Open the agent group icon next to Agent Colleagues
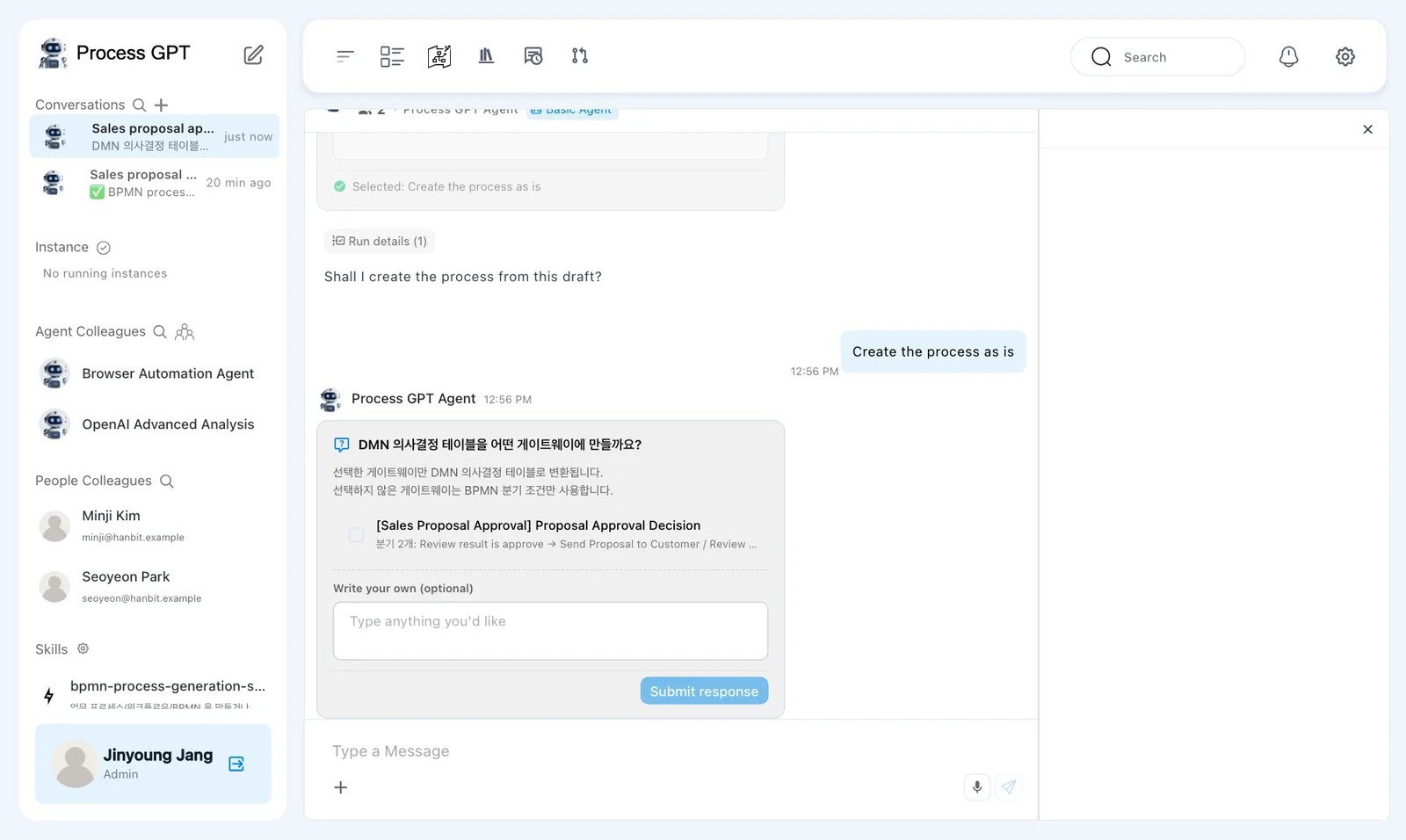Image resolution: width=1406 pixels, height=840 pixels. [x=185, y=332]
